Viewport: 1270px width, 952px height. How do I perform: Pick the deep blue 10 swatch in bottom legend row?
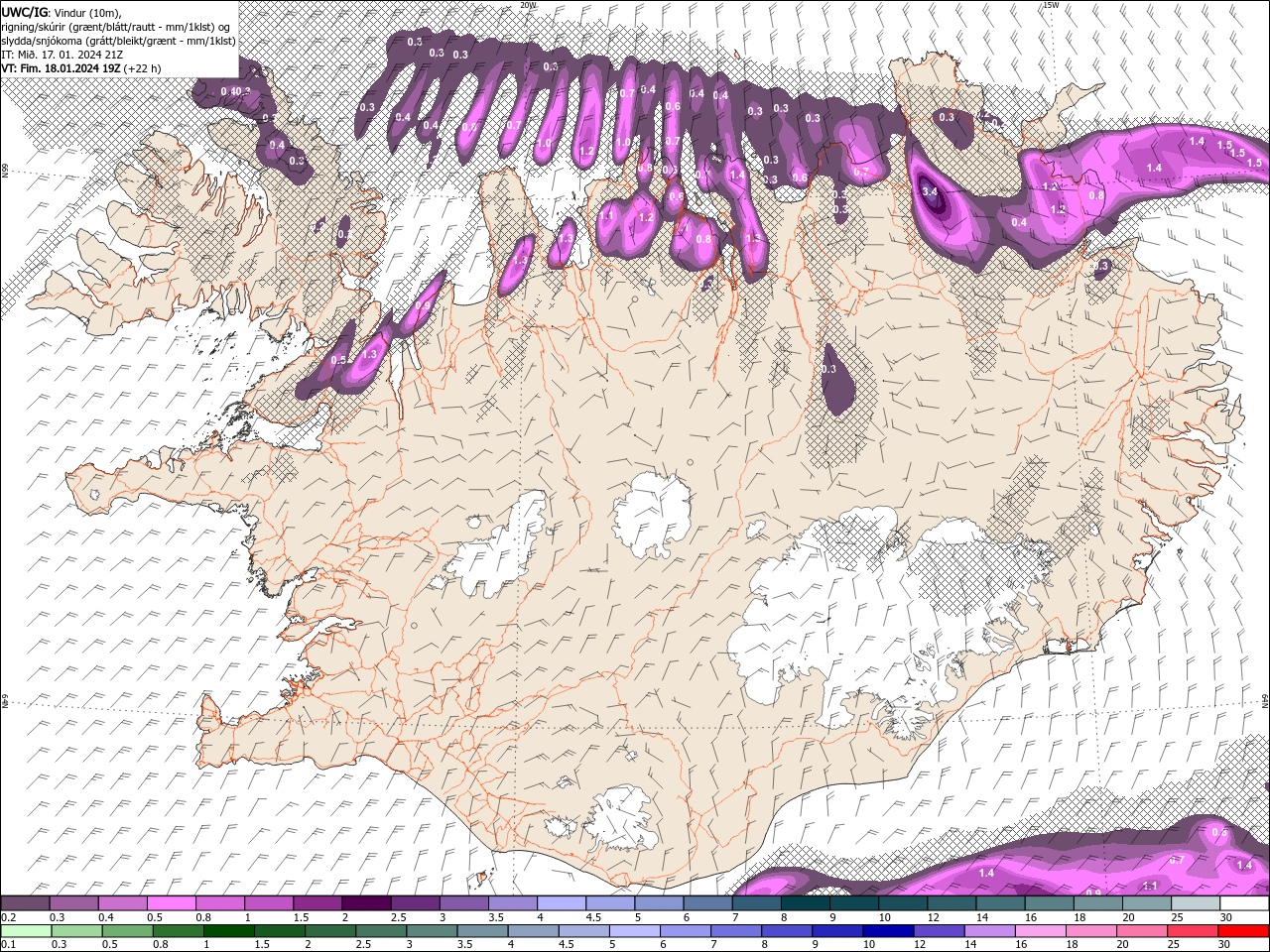(887, 931)
